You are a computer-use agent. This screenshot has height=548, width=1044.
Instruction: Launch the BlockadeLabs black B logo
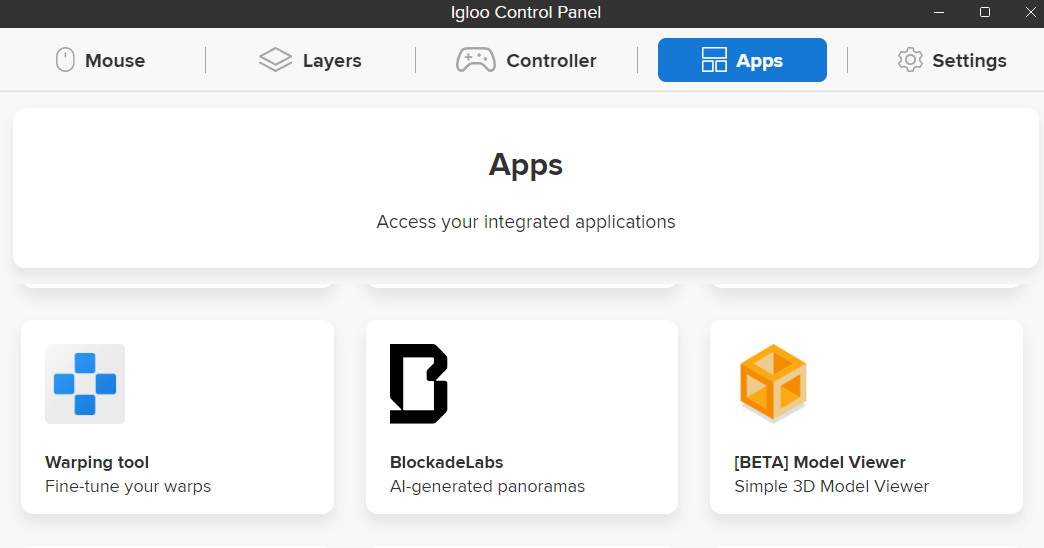(x=418, y=384)
